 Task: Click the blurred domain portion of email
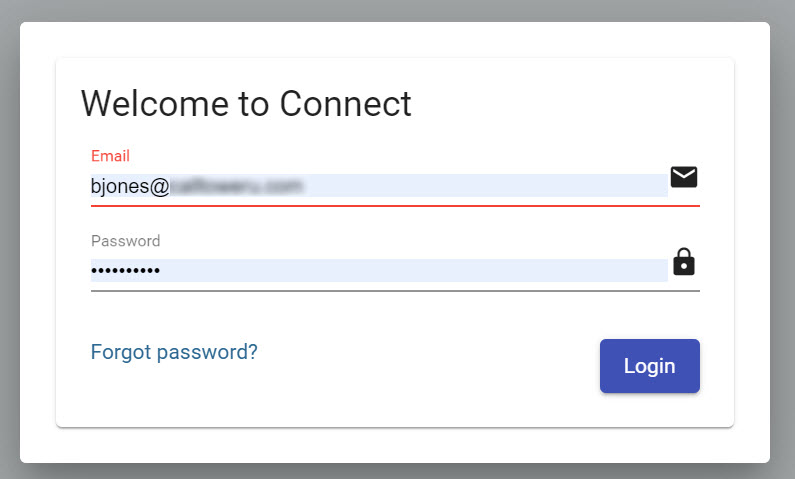point(236,186)
